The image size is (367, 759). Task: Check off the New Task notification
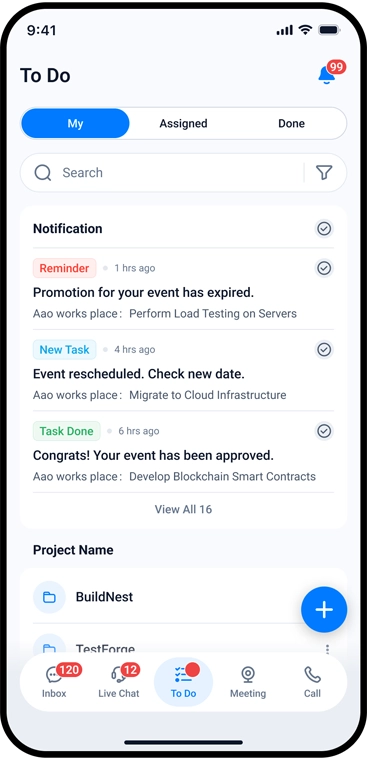[324, 349]
